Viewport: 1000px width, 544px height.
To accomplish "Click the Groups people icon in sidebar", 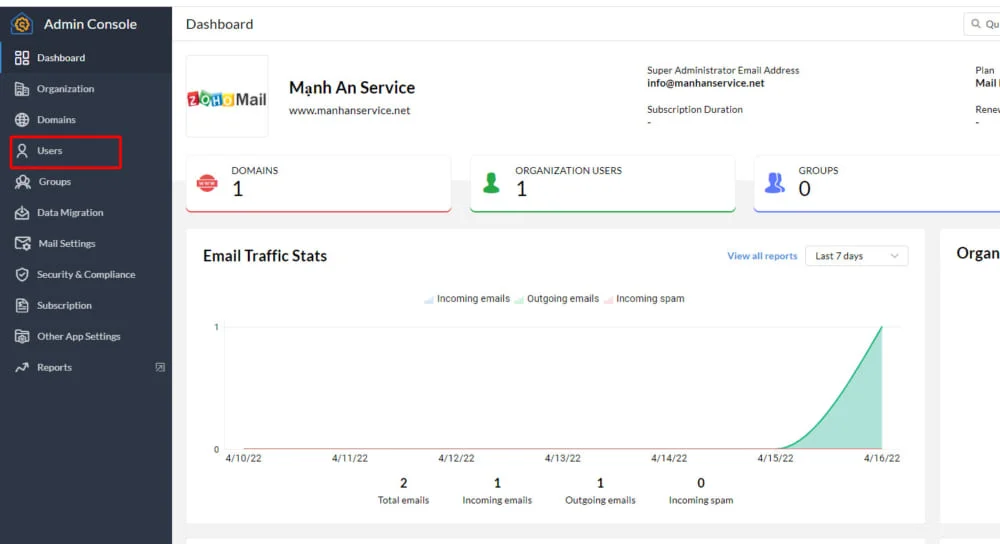I will click(x=22, y=182).
